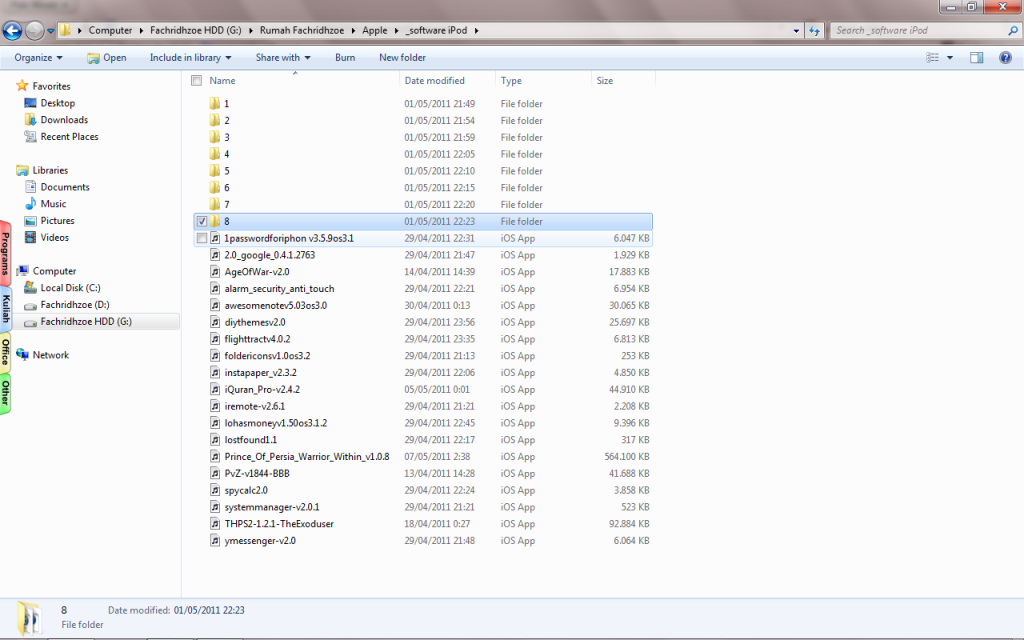
Task: Open the address bar history dropdown arrow
Action: (x=796, y=31)
